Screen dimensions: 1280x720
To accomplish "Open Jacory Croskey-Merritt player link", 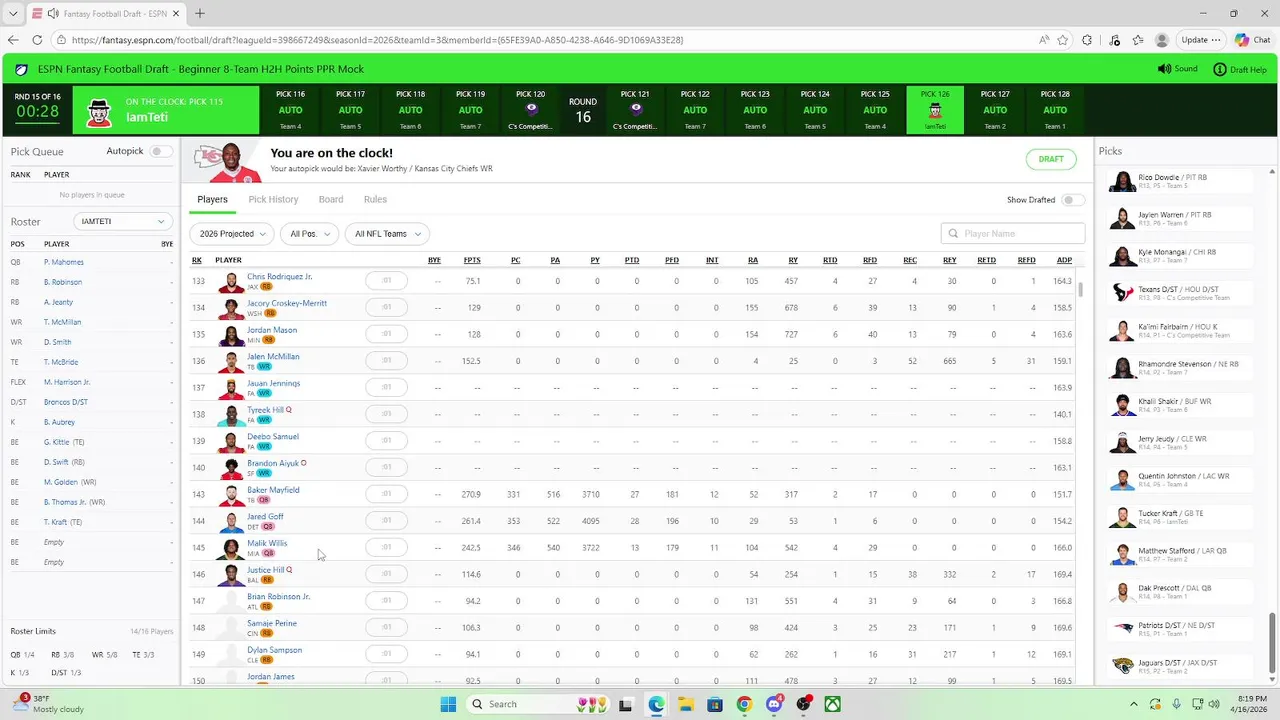I will 287,303.
